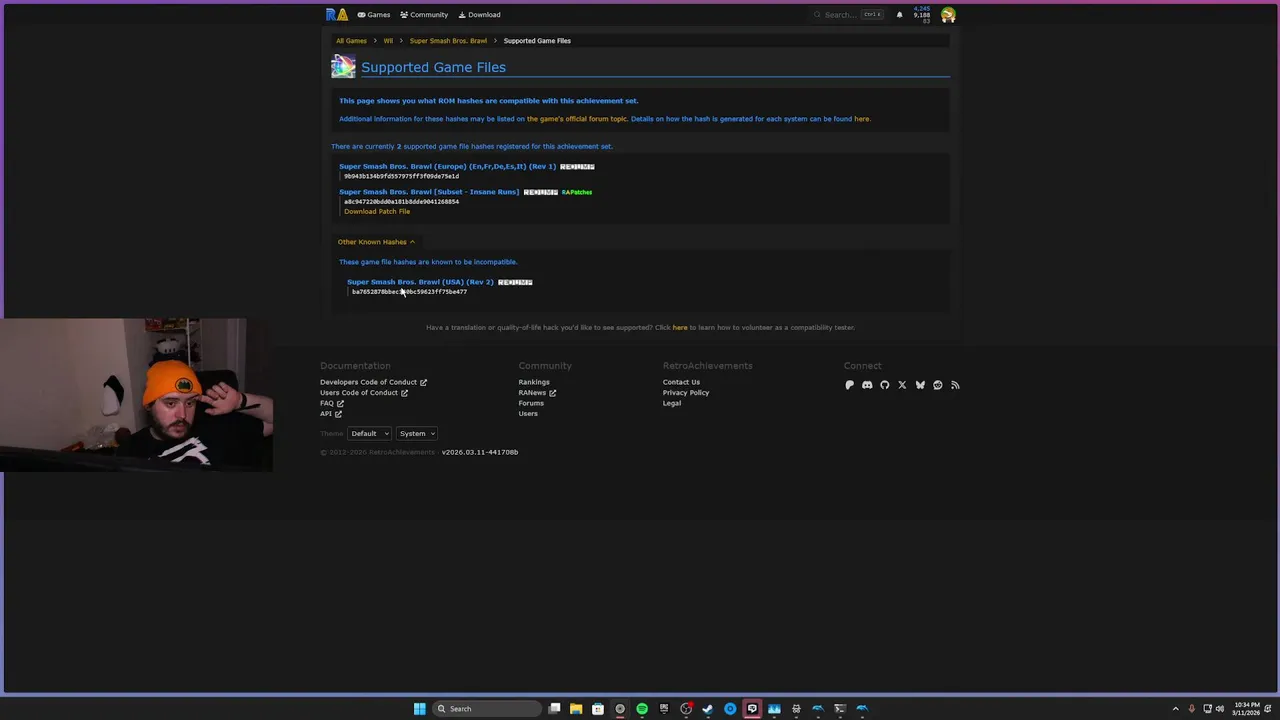Open the game's official forum topic link
Viewport: 1280px width, 720px height.
577,119
